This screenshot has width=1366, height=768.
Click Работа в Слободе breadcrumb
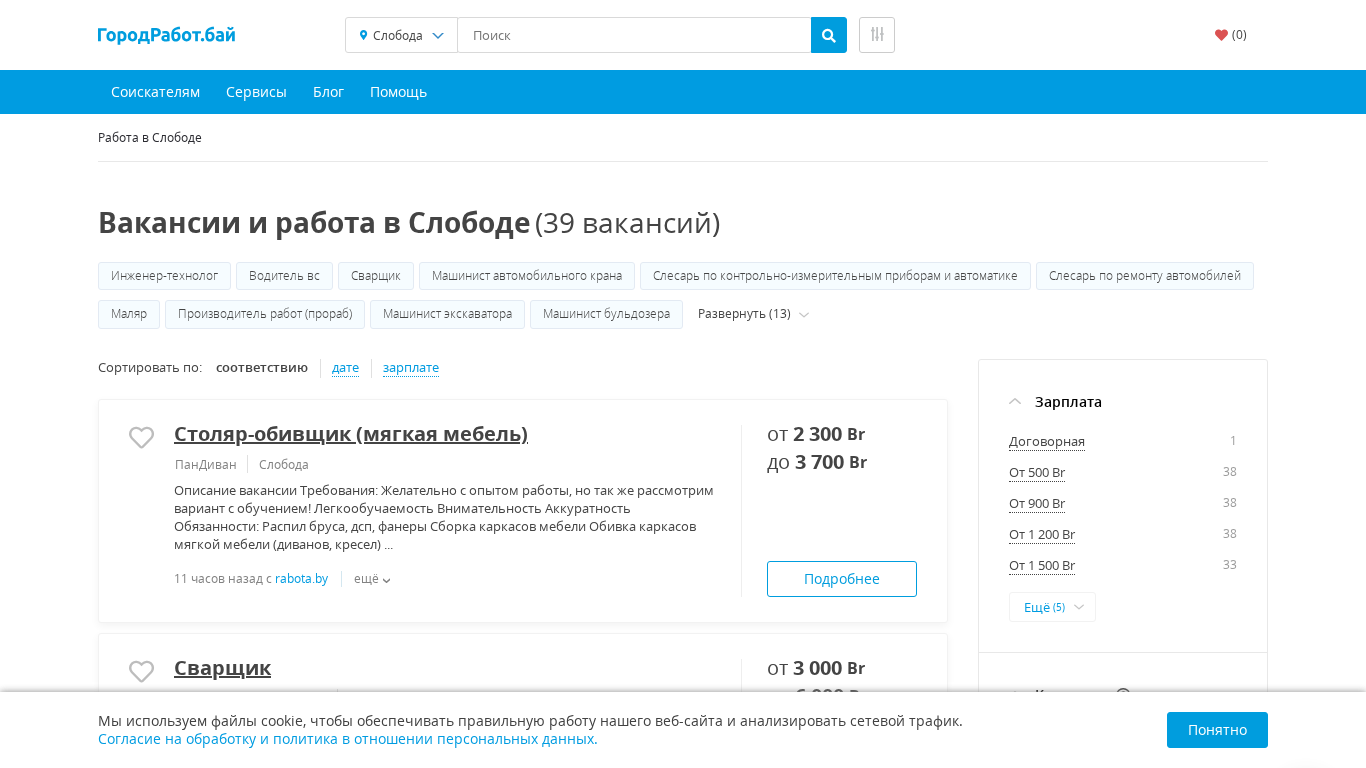[x=150, y=138]
